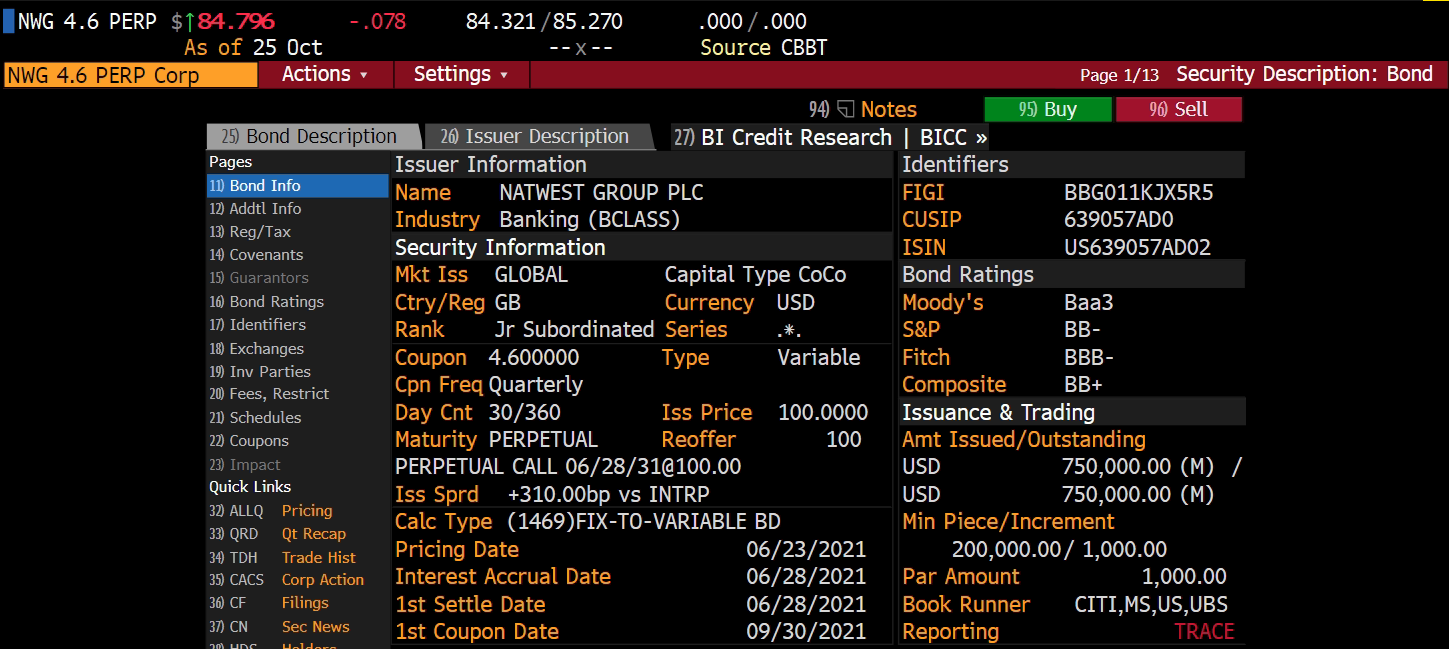The image size is (1449, 649).
Task: Open TDH Trade Hist quick link
Action: [282, 558]
